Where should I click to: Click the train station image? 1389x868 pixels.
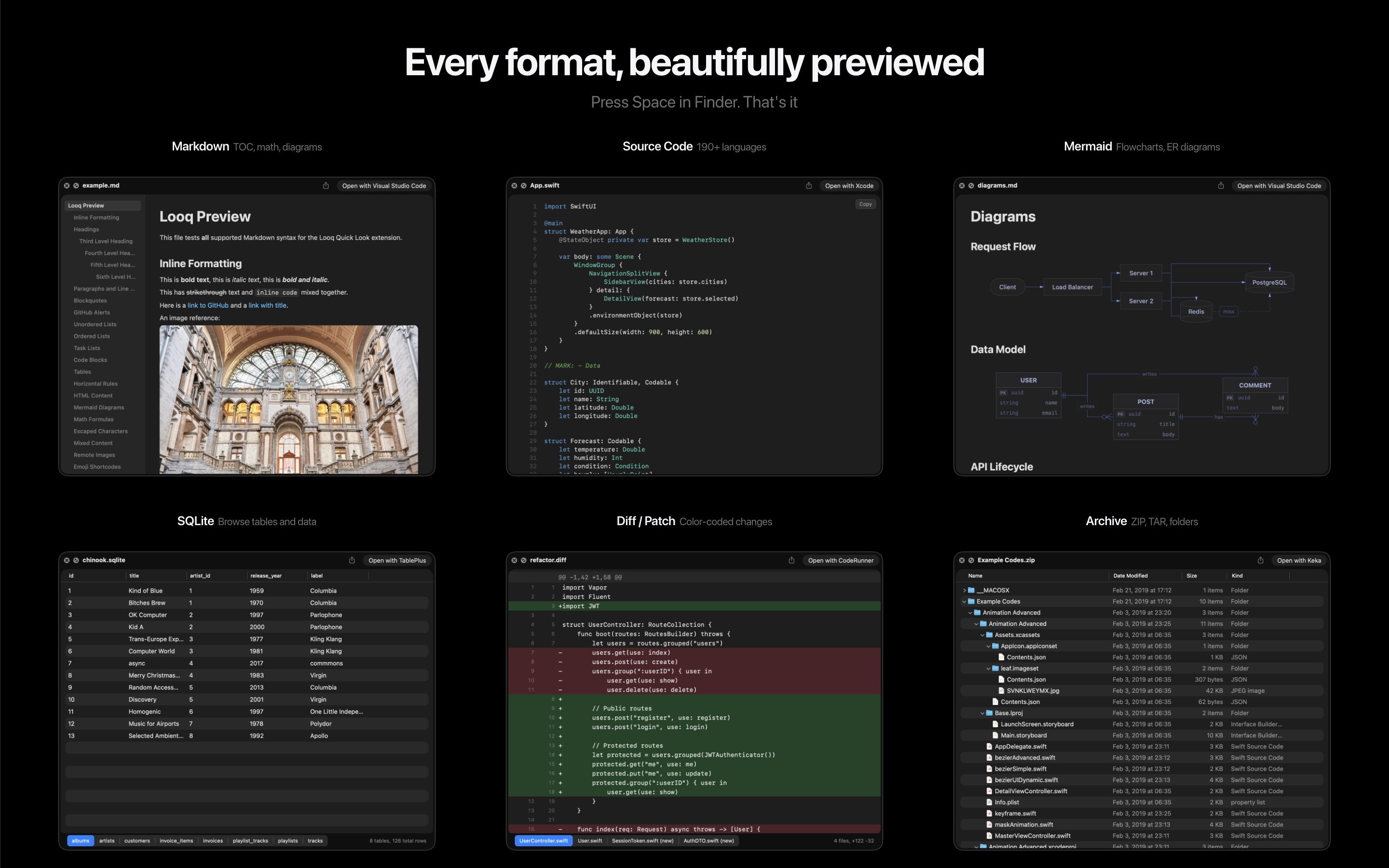(x=288, y=399)
